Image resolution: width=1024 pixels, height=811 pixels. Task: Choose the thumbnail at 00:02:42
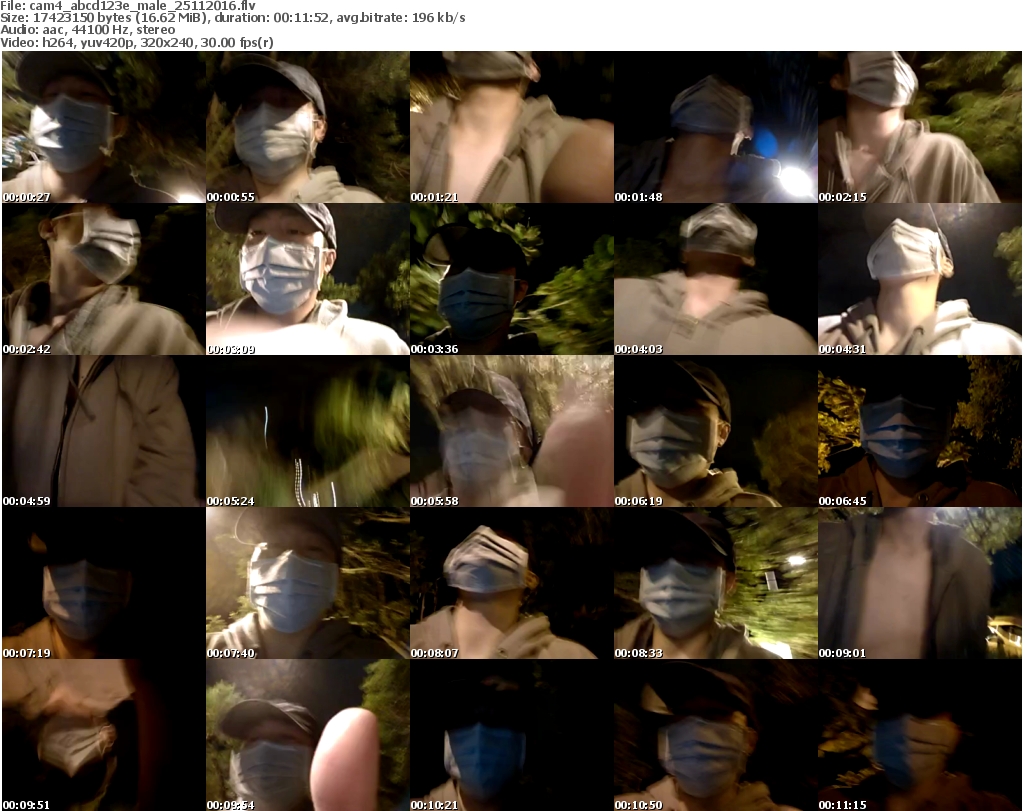point(104,279)
